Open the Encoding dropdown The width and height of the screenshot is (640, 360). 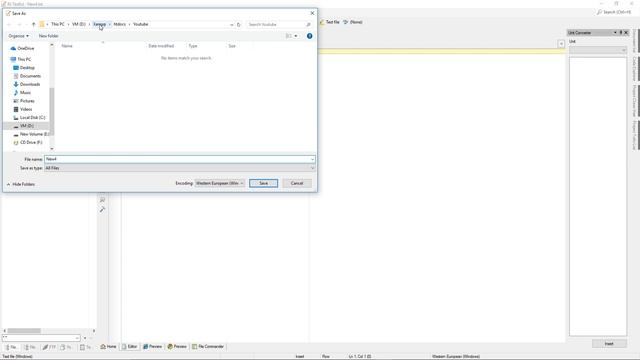[220, 183]
